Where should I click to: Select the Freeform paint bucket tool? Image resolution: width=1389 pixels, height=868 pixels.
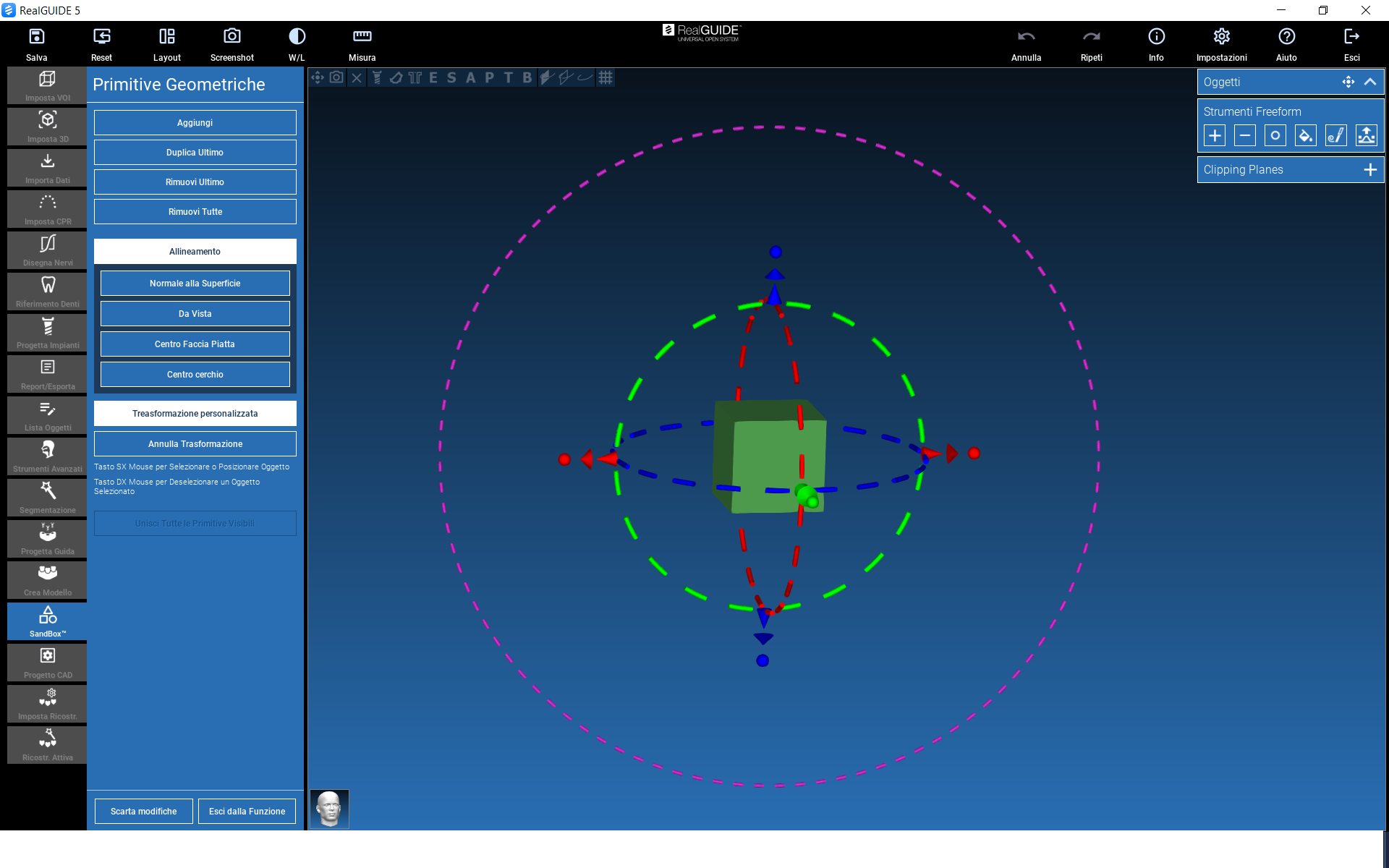(x=1305, y=135)
